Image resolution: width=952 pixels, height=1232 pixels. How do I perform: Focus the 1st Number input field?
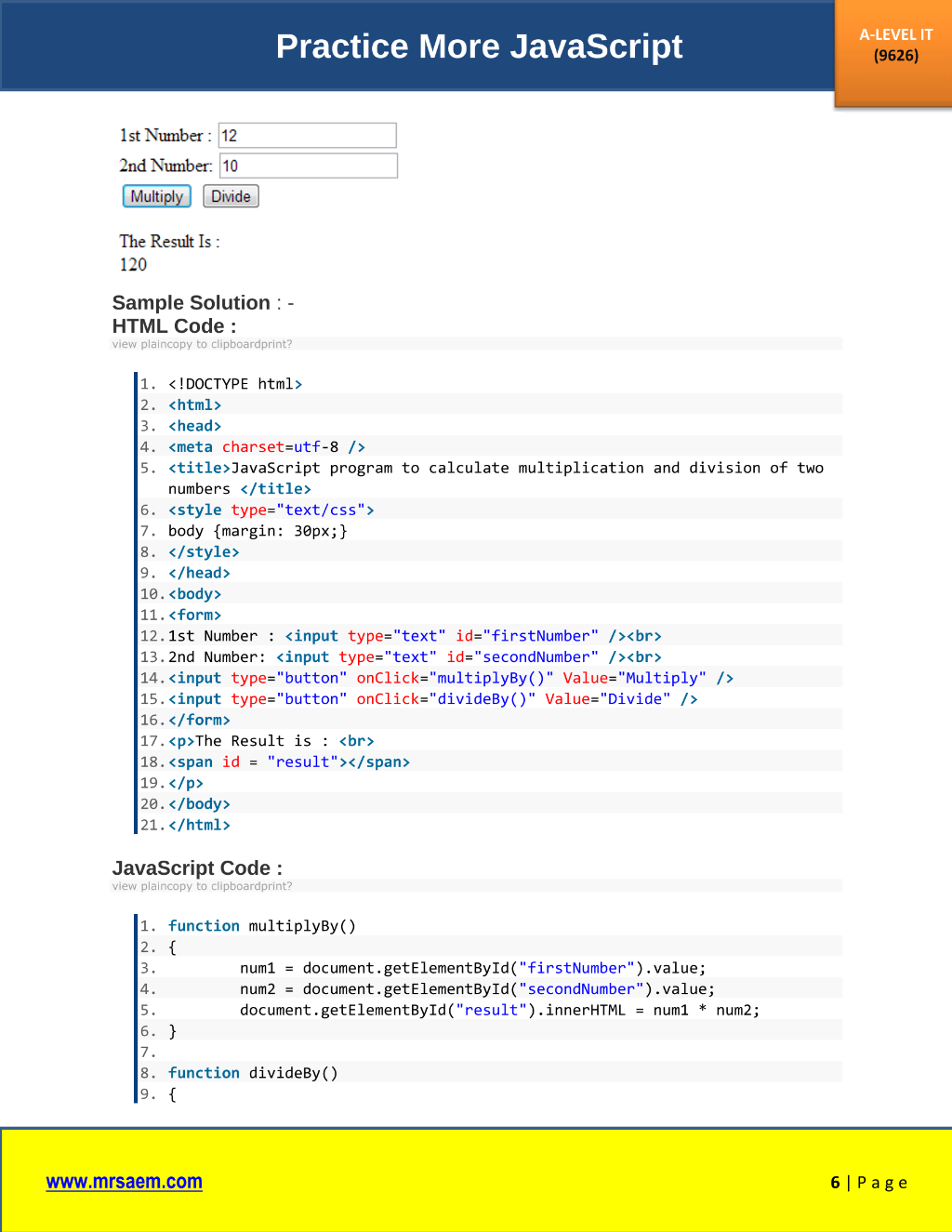(x=308, y=136)
